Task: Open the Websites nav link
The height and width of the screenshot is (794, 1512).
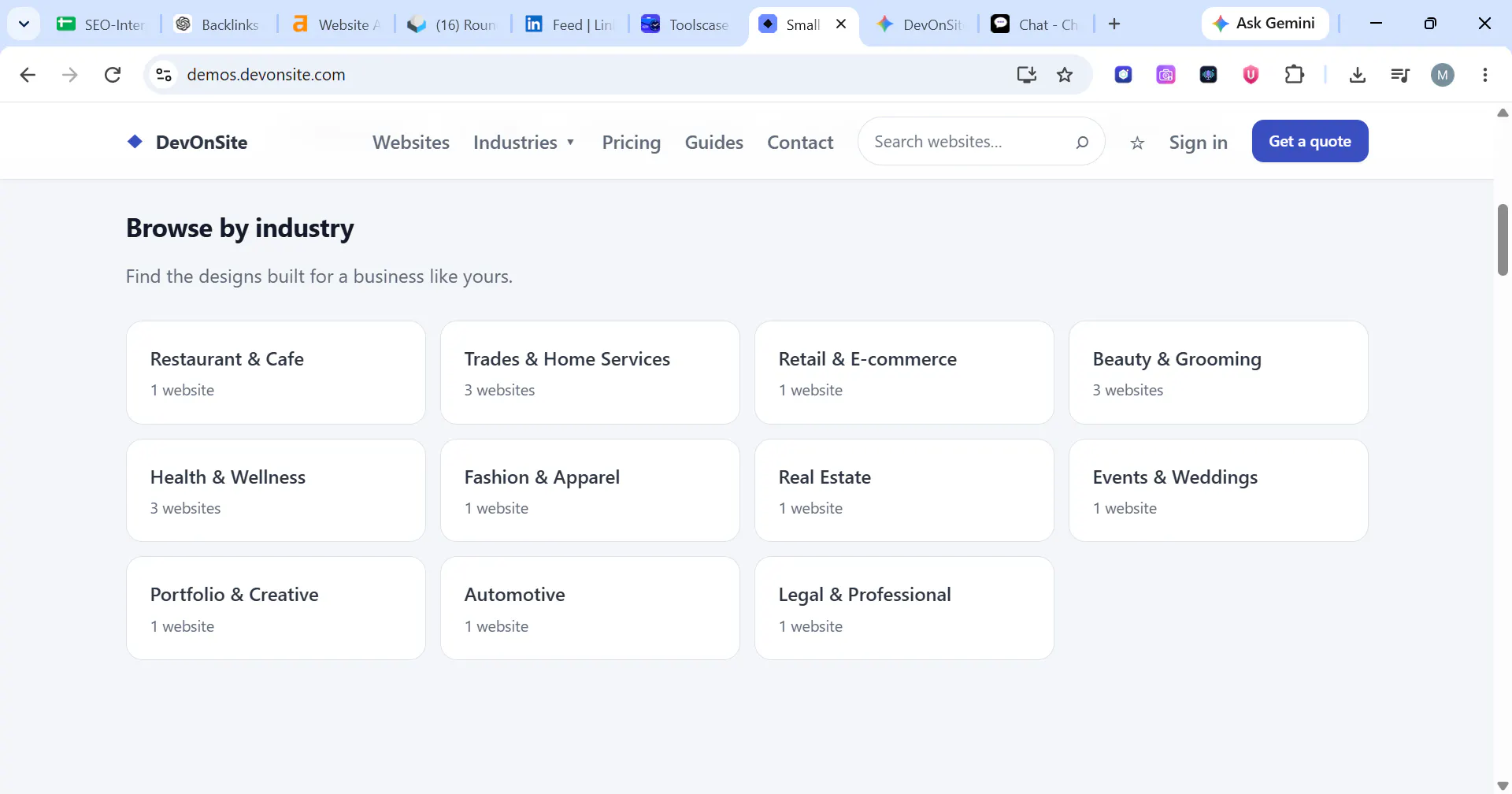Action: pyautogui.click(x=411, y=143)
